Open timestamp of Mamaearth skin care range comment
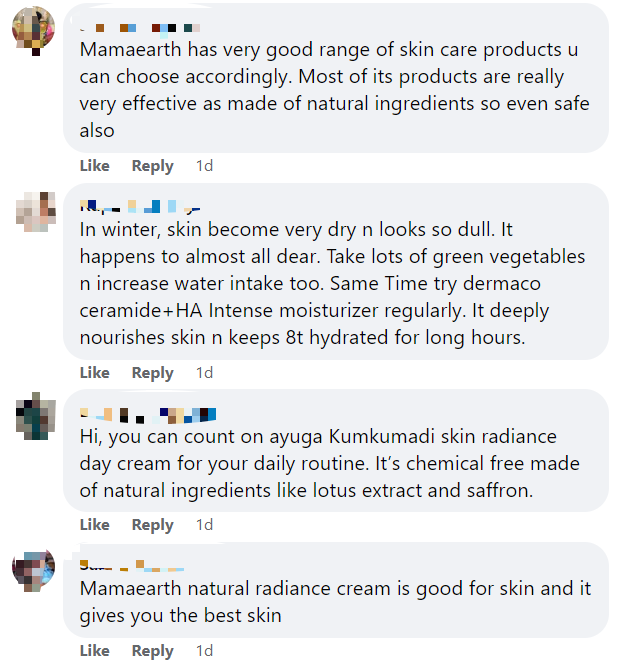The image size is (627, 661). click(x=205, y=166)
